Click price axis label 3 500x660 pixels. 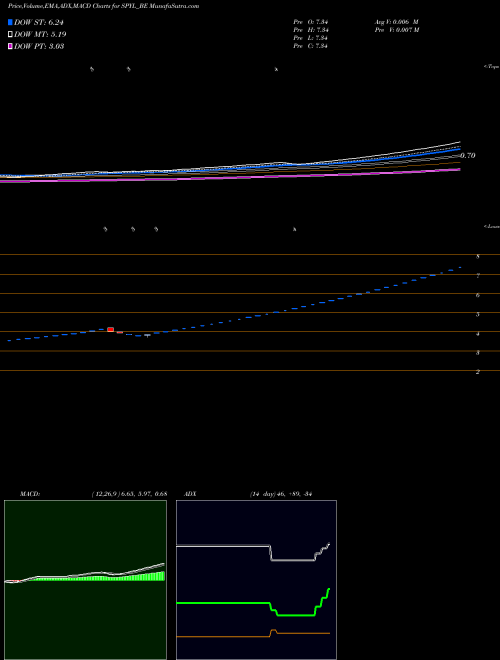478,353
